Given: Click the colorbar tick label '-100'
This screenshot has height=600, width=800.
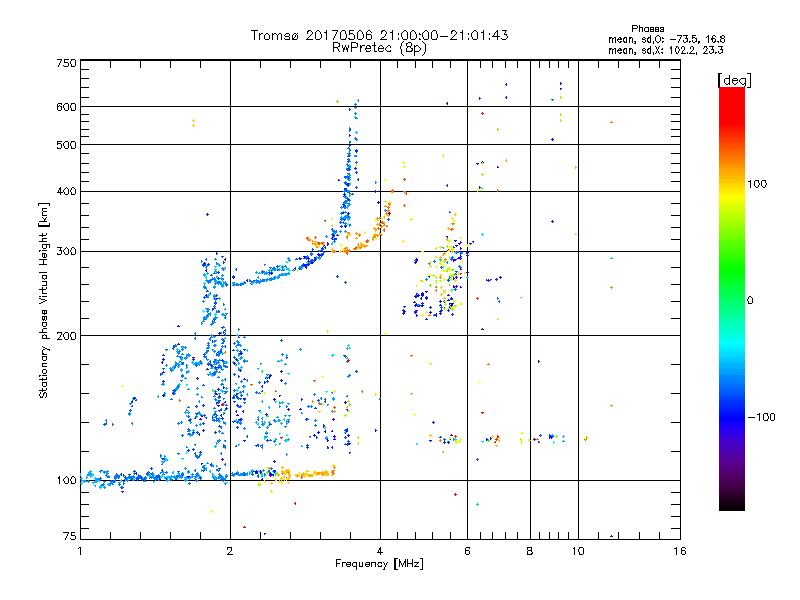Looking at the screenshot, I should (x=761, y=417).
